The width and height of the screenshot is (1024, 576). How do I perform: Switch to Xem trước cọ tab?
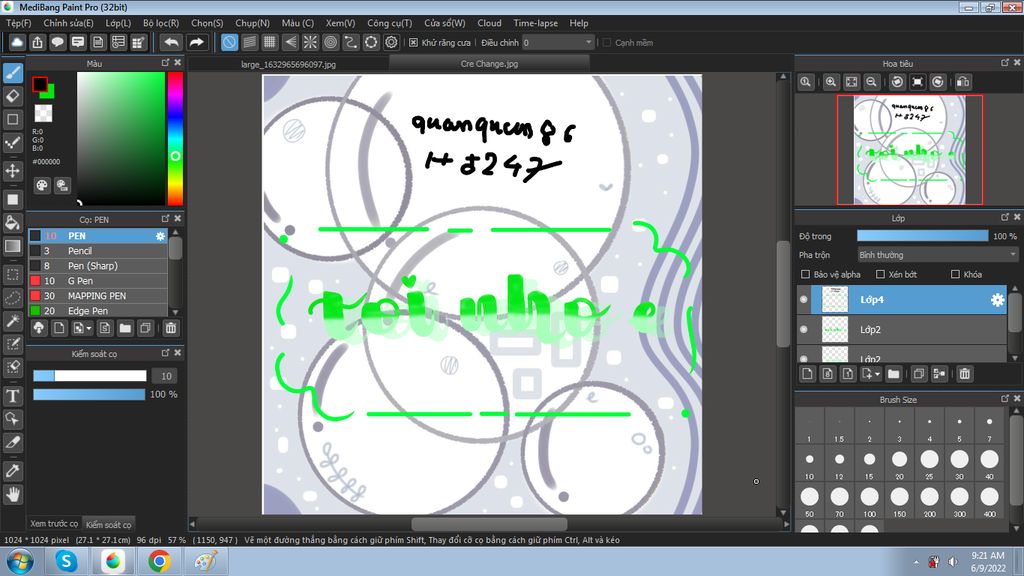click(x=54, y=524)
